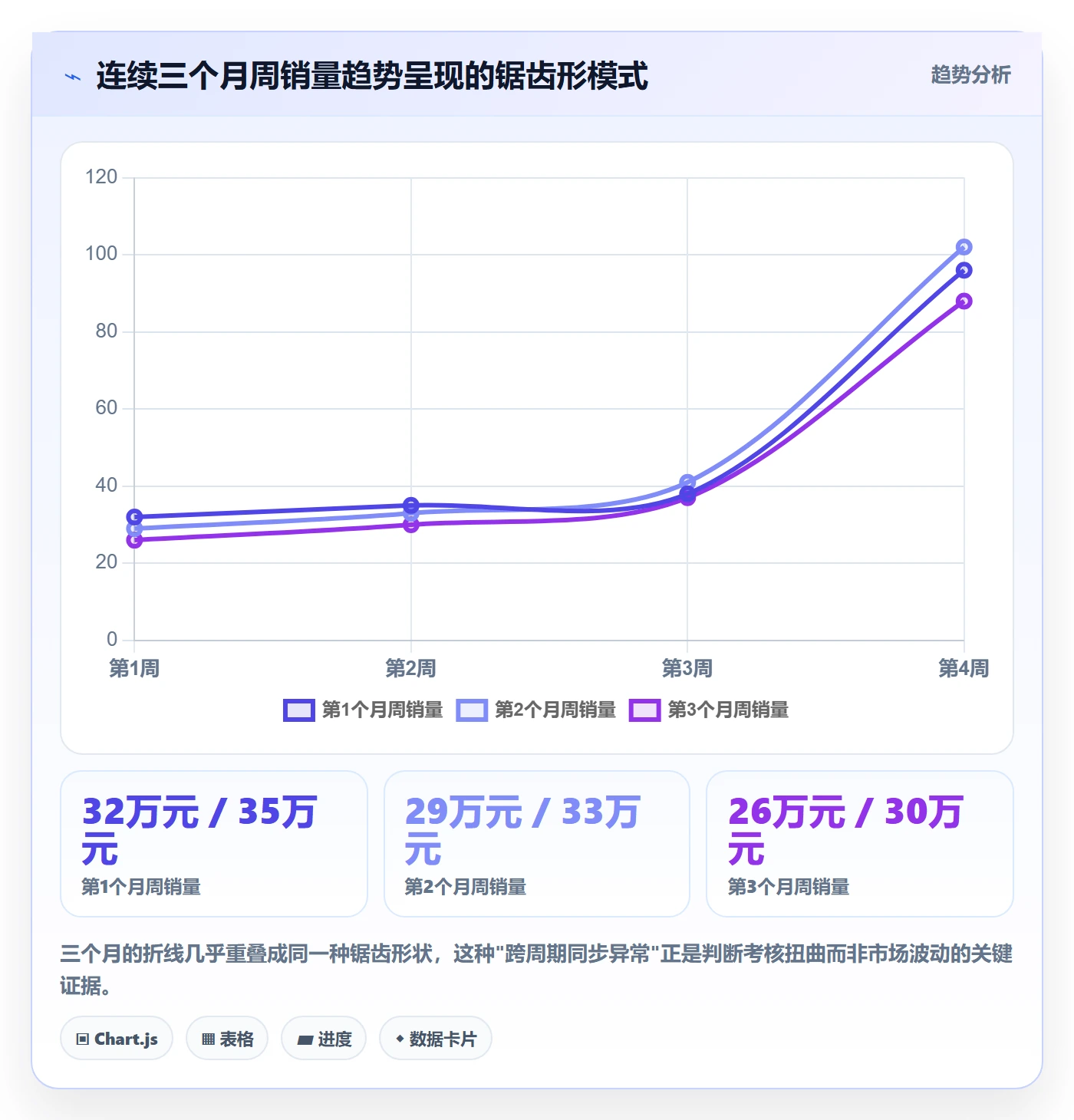Click the 第3个月周销量 legend label text
The height and width of the screenshot is (1120, 1074).
pos(728,710)
